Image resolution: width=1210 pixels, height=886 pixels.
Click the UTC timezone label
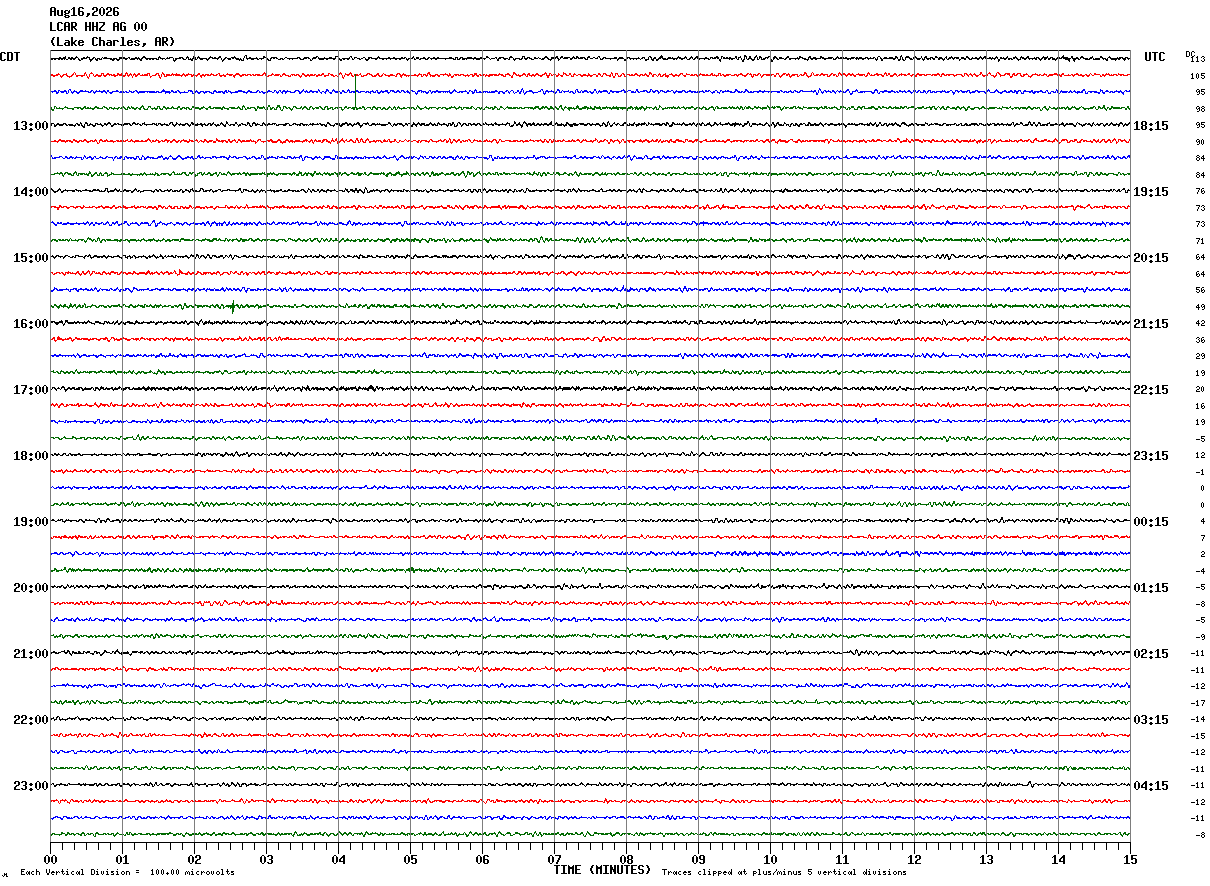click(x=1155, y=57)
